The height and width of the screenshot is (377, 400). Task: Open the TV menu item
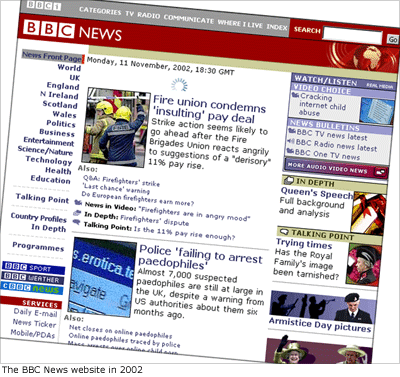pyautogui.click(x=129, y=14)
